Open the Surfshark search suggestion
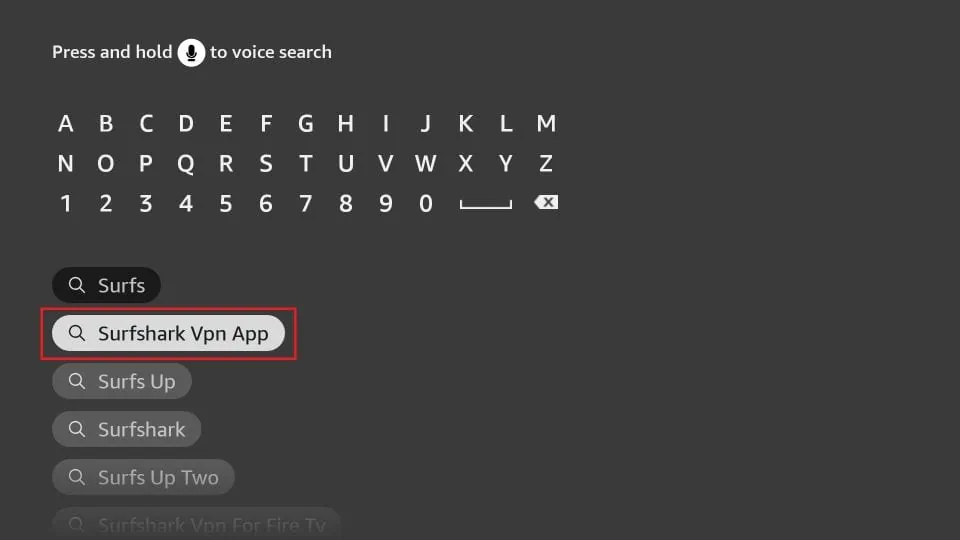 point(127,429)
